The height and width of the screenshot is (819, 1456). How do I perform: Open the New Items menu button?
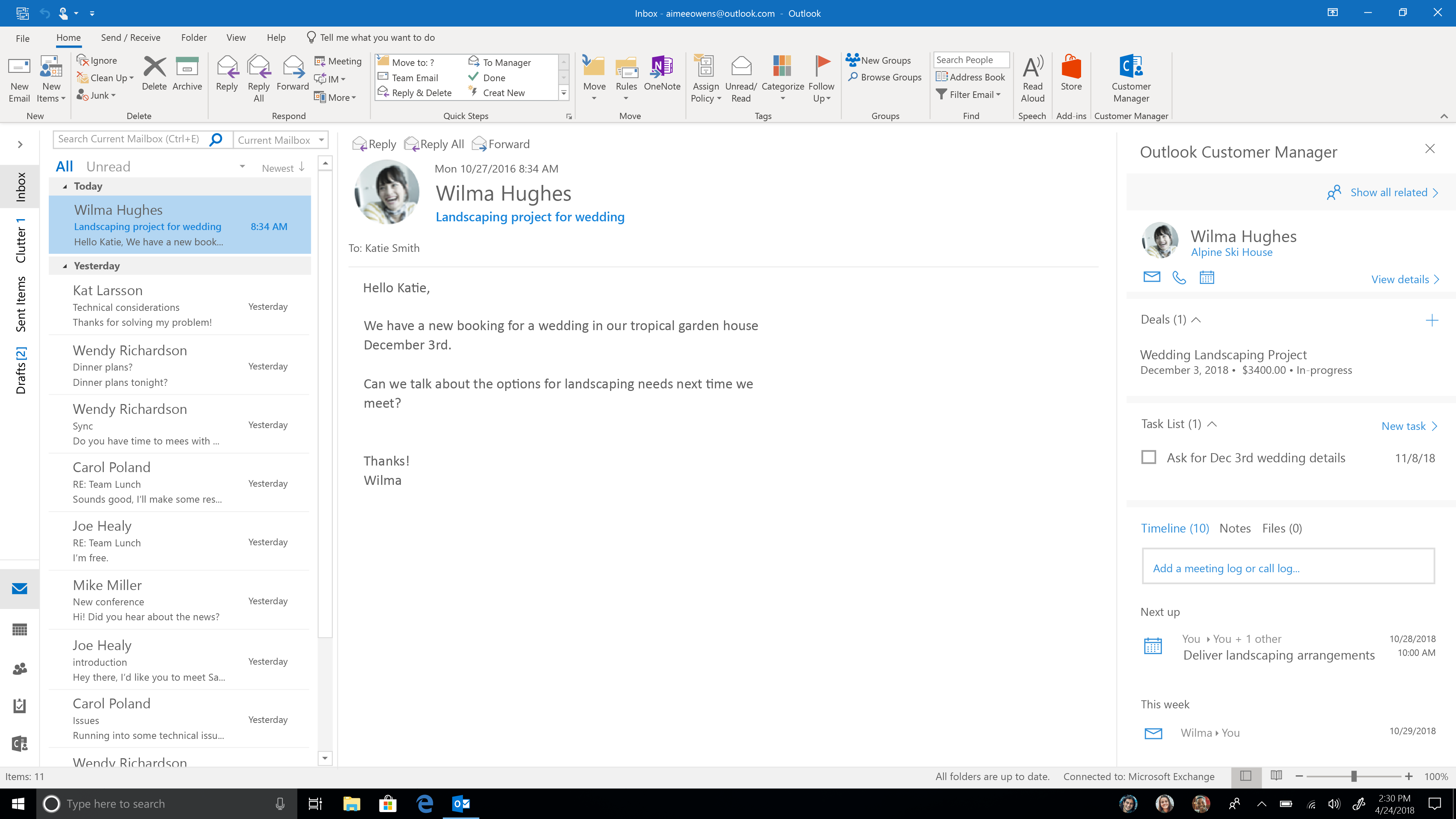tap(51, 79)
